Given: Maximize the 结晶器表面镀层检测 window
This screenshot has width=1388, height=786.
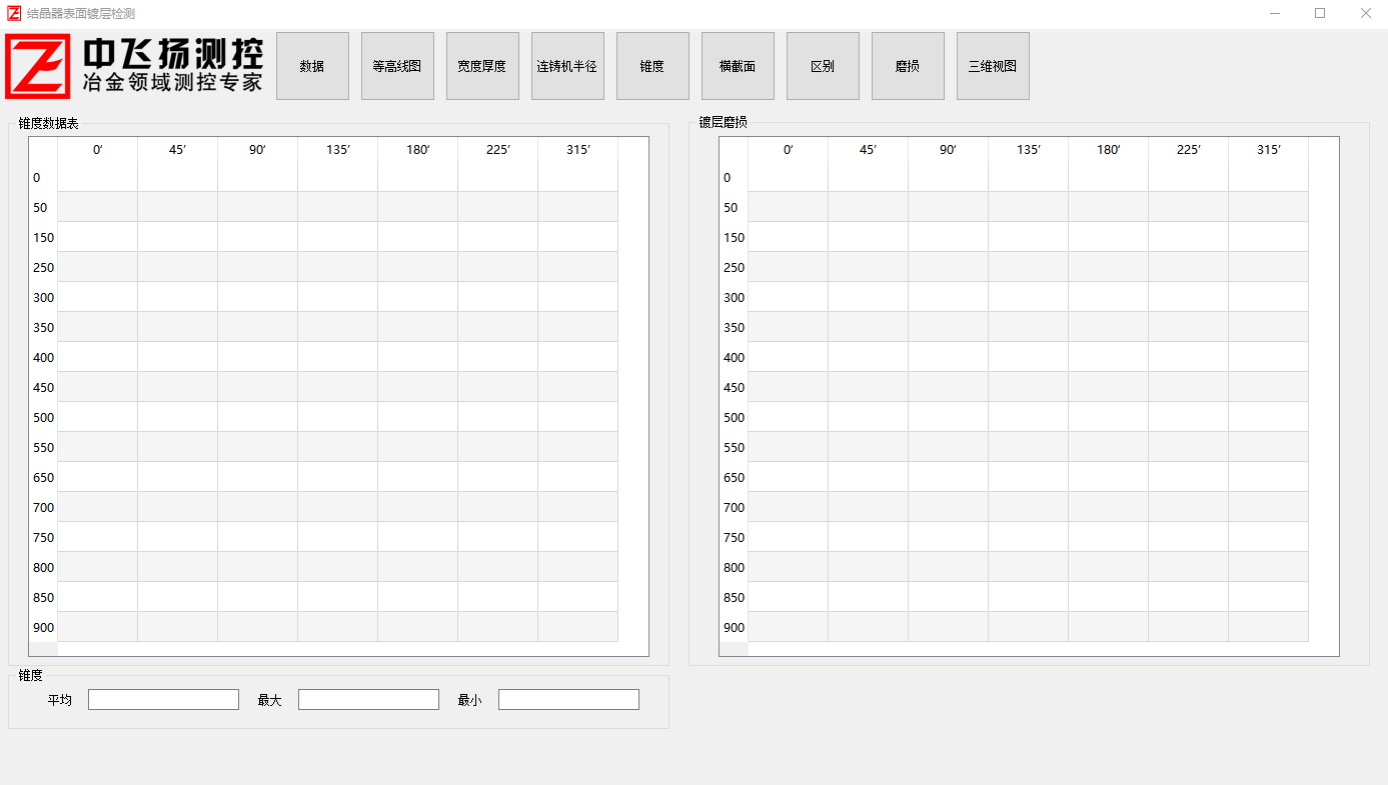Looking at the screenshot, I should pos(1320,14).
